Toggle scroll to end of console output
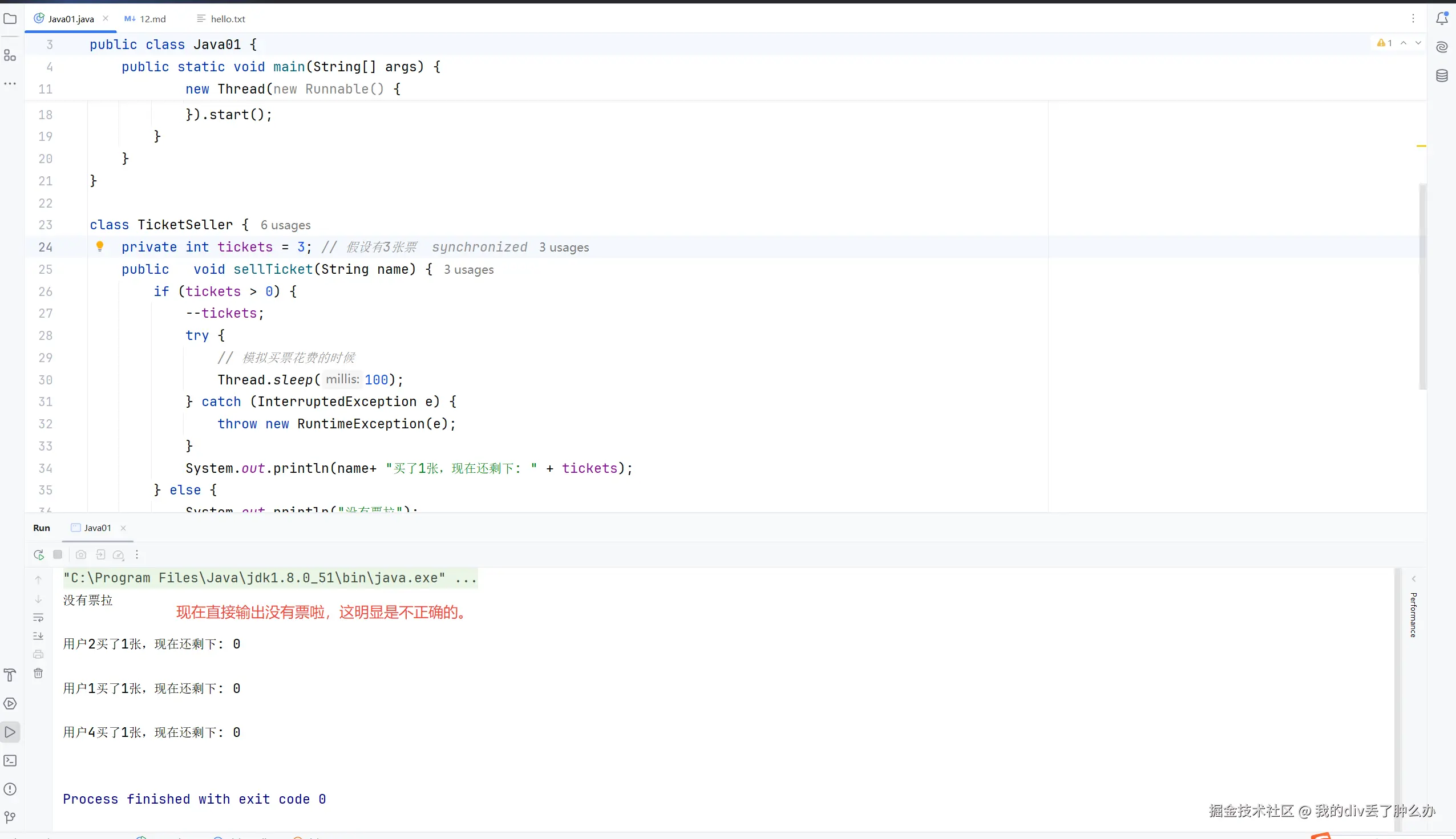Image resolution: width=1456 pixels, height=839 pixels. [x=38, y=636]
